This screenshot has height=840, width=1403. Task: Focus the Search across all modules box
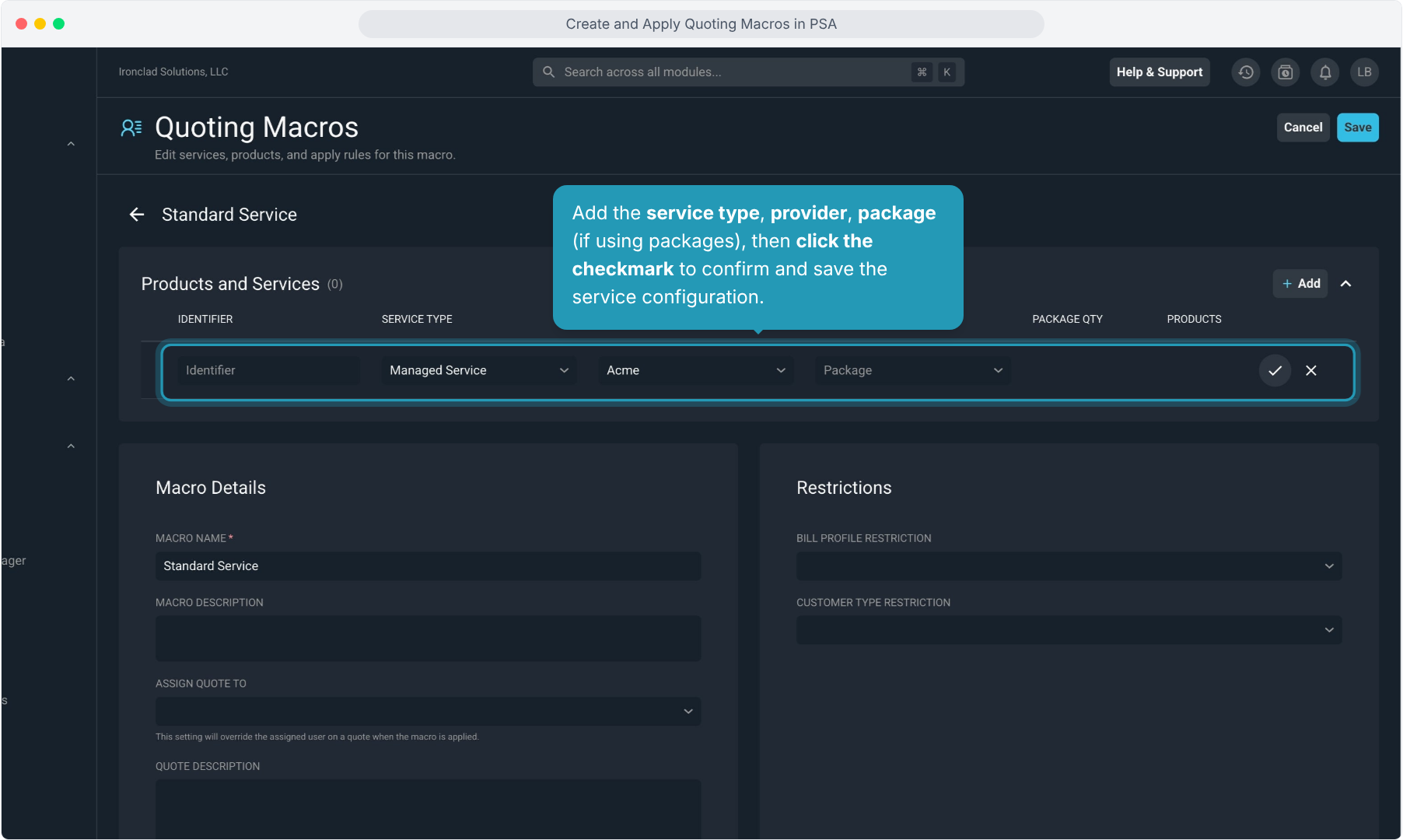pos(748,72)
